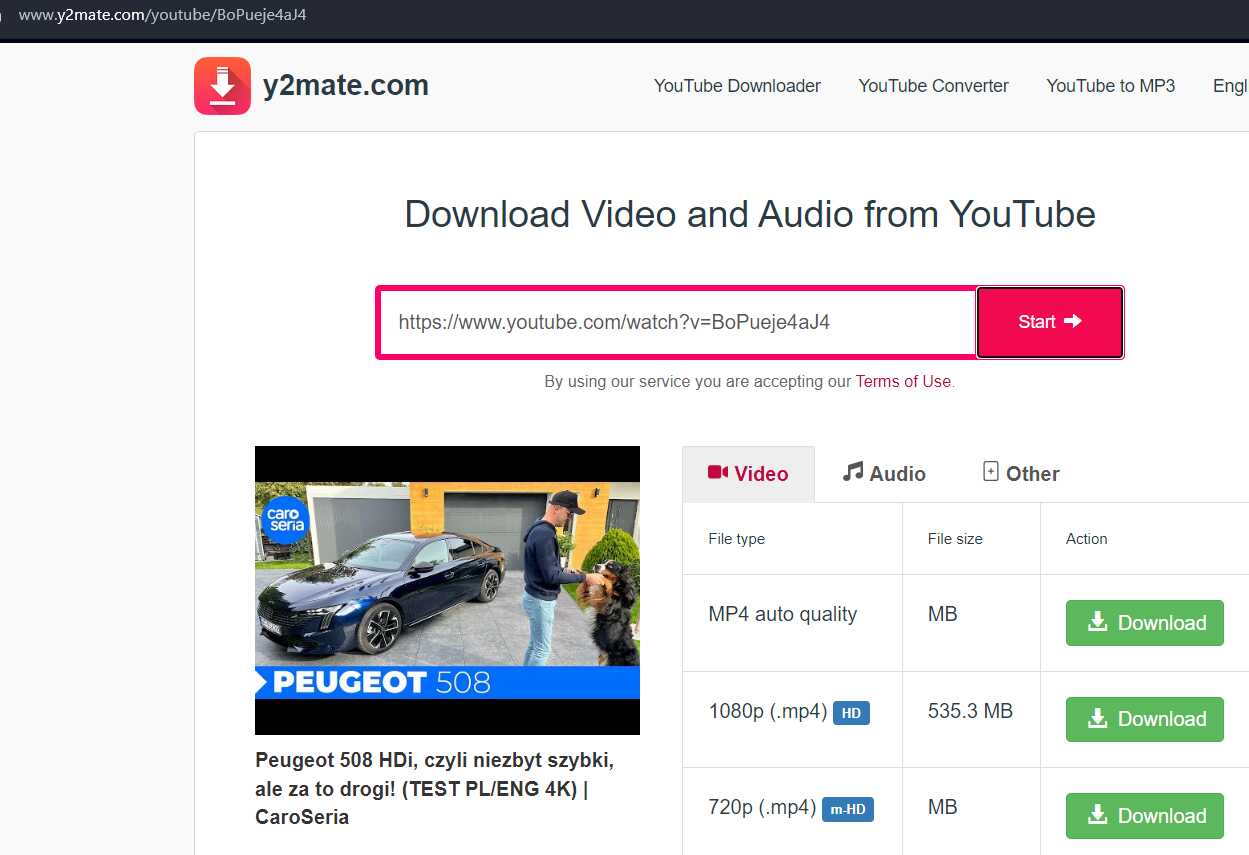Download the 720p (.mp4) file
The image size is (1249, 855).
(1144, 816)
